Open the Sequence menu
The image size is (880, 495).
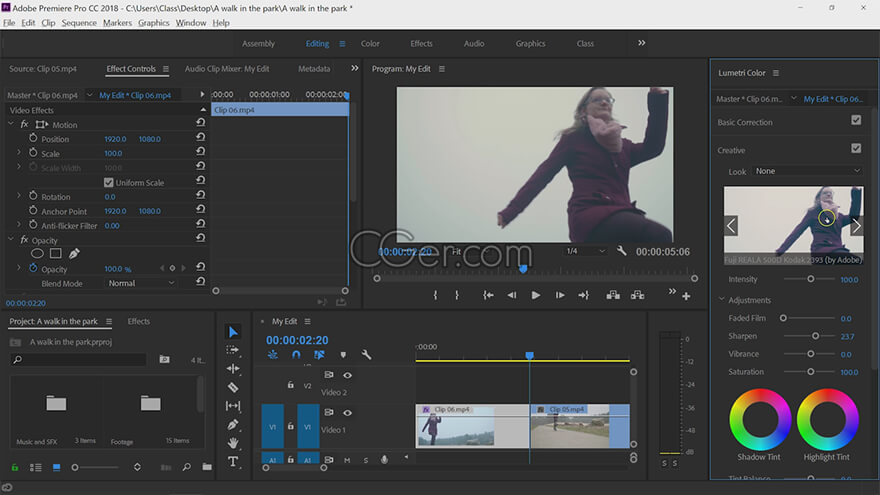coord(79,23)
